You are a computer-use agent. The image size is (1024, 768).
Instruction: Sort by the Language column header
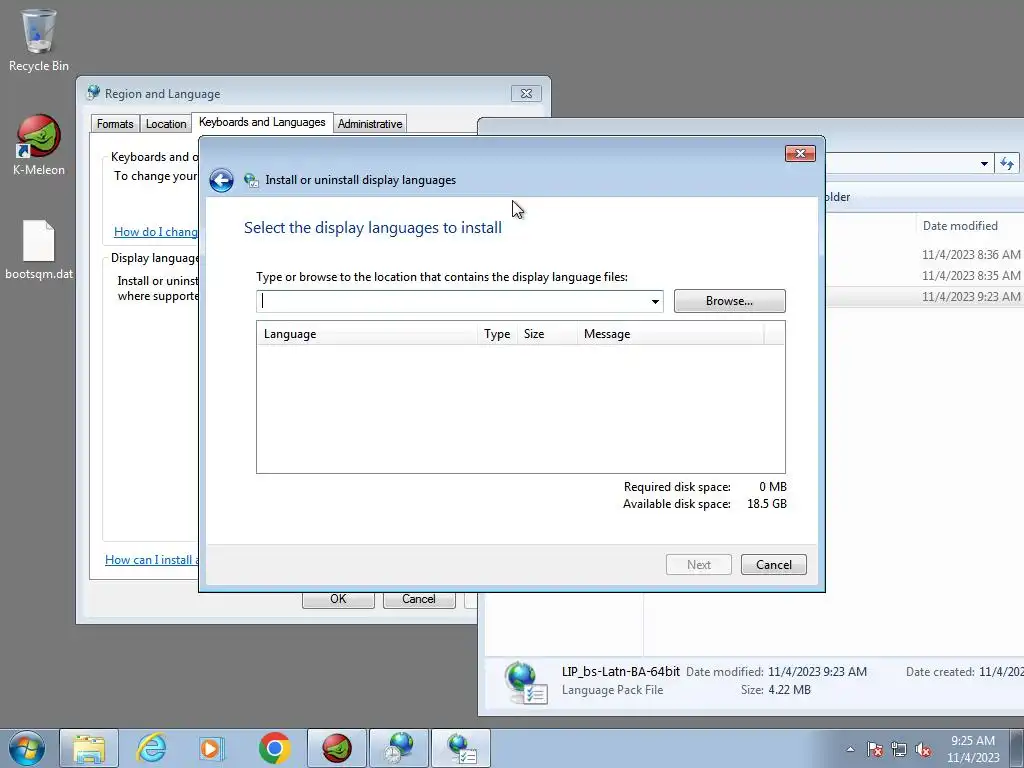pyautogui.click(x=367, y=334)
